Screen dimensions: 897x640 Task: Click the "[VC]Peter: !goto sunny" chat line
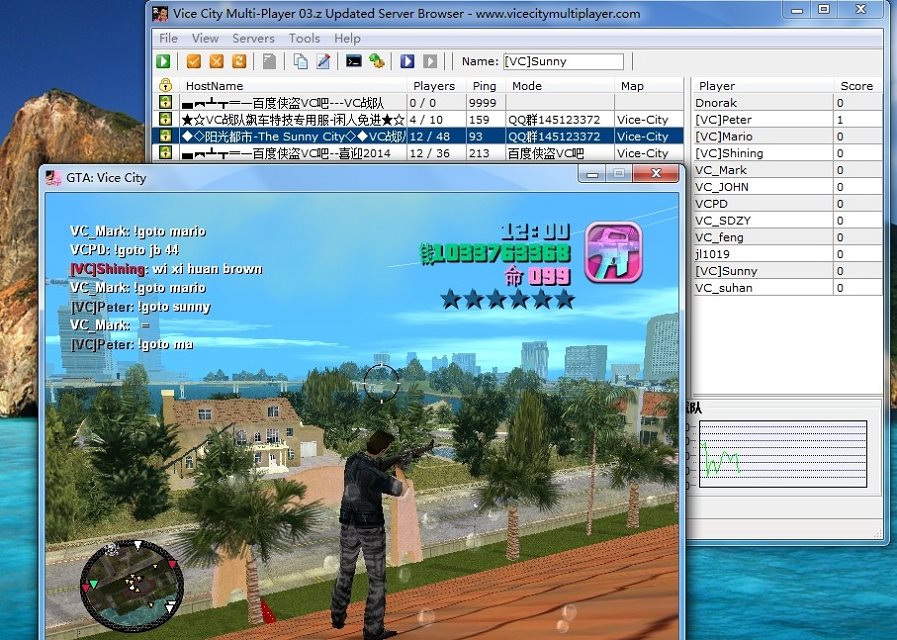[x=141, y=307]
